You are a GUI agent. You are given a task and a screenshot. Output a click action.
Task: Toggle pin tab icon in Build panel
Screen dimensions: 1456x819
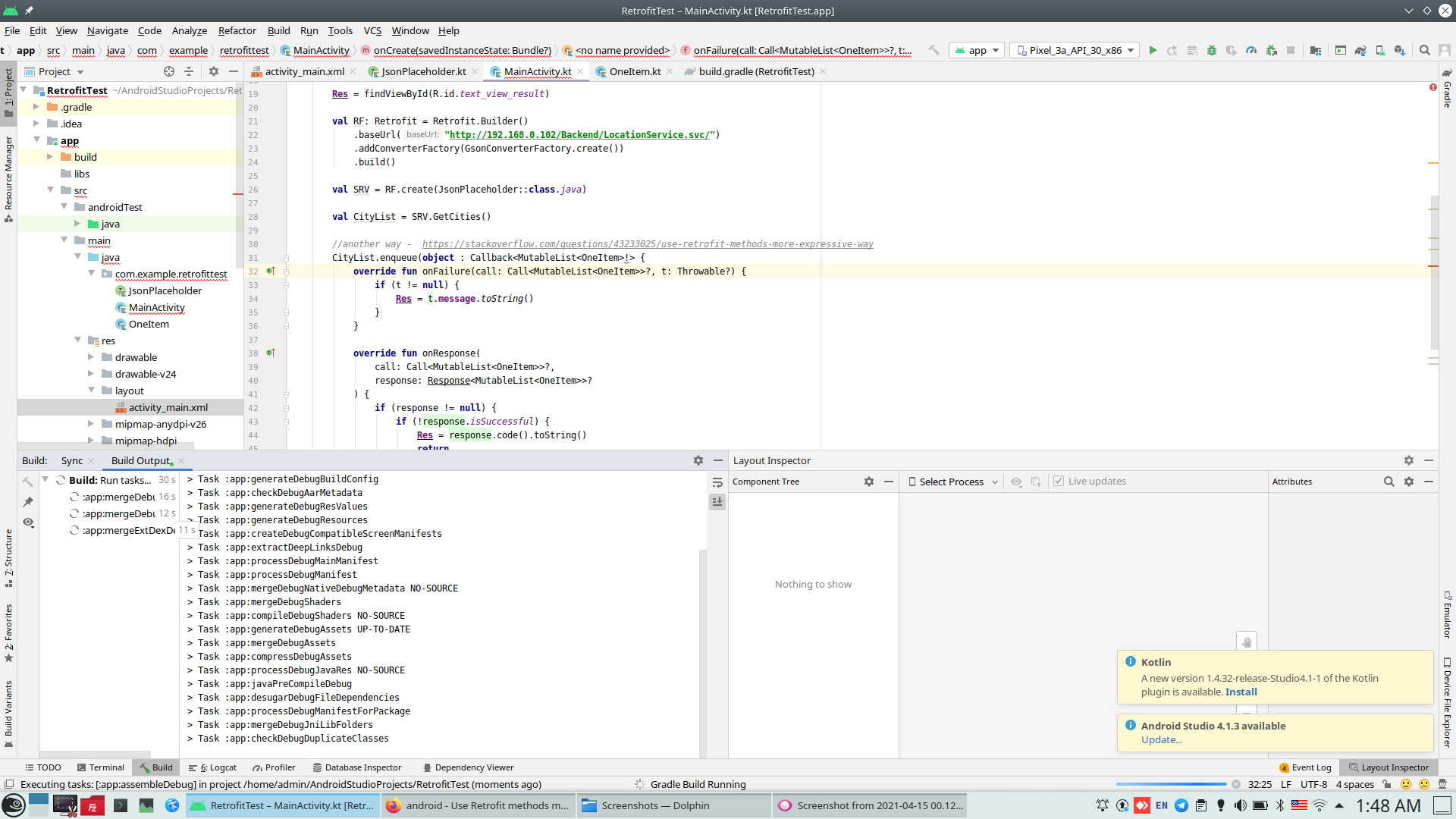pos(28,502)
